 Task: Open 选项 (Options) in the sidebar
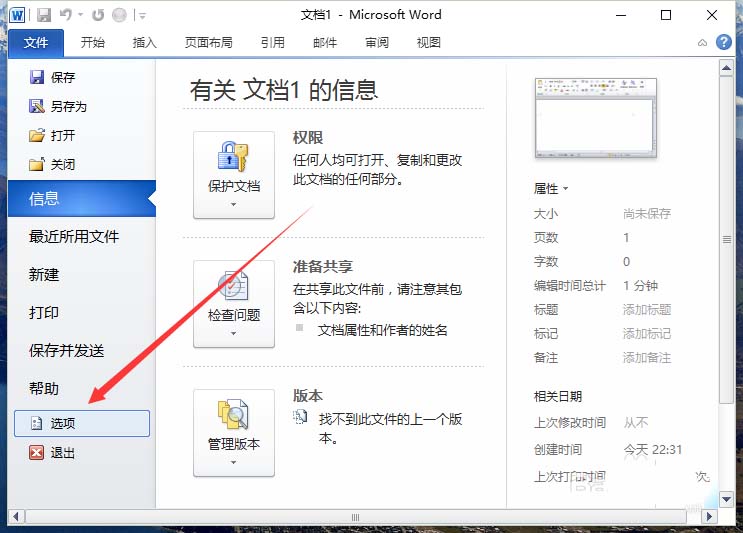[82, 423]
